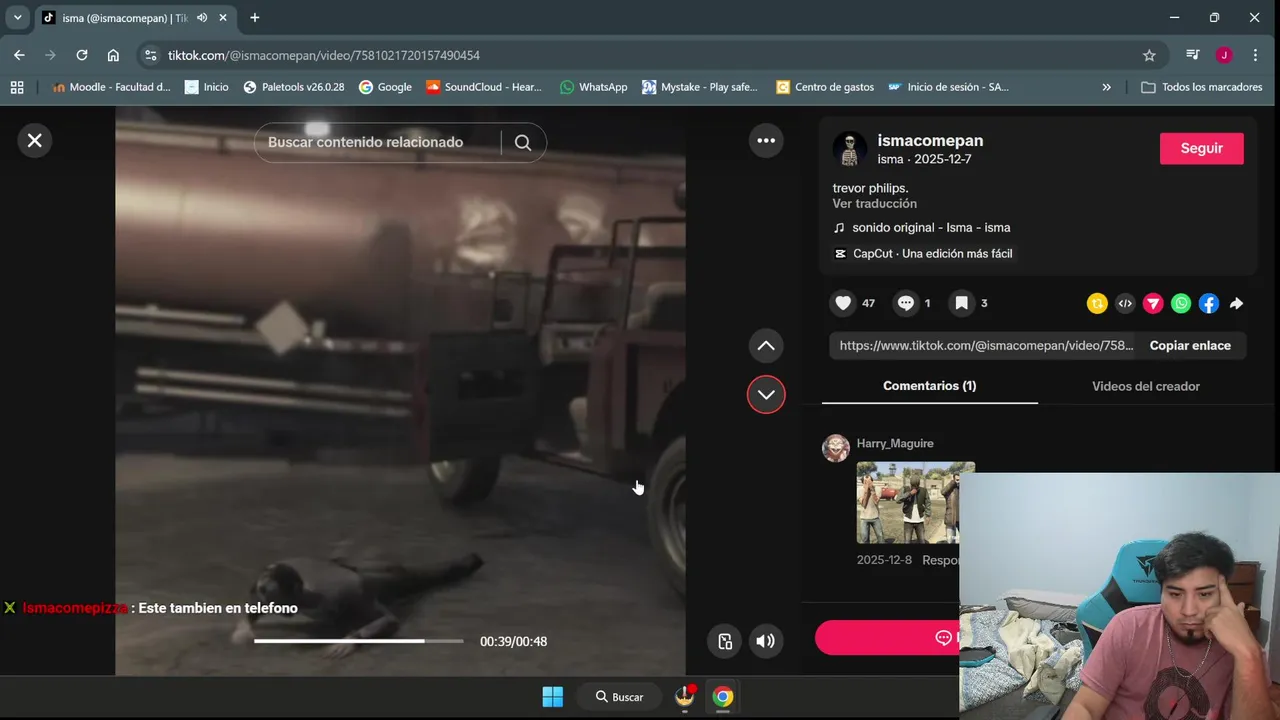Open the Google bookmark

tap(385, 87)
